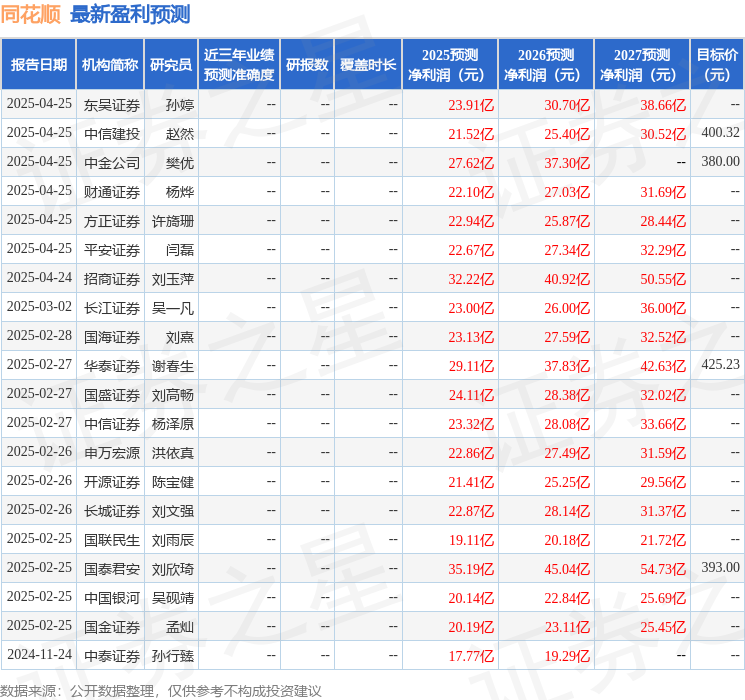Click the 研报数 column header
The image size is (745, 700).
[307, 65]
